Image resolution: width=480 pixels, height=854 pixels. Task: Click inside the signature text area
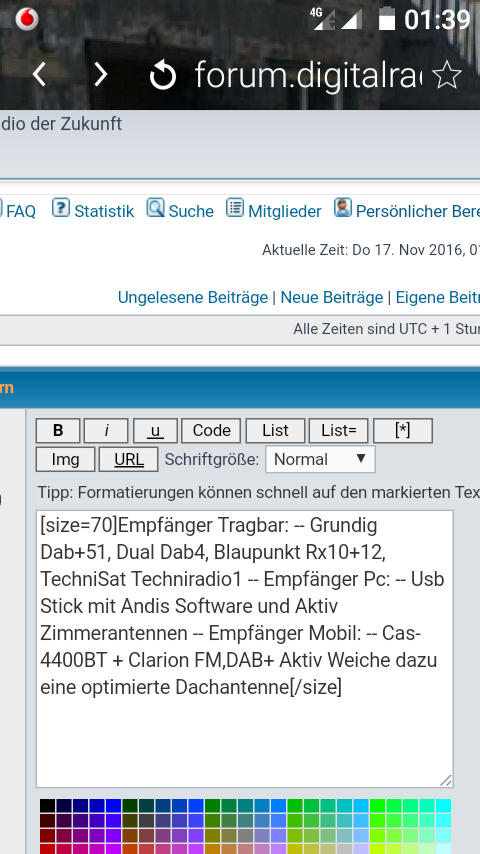(x=245, y=649)
